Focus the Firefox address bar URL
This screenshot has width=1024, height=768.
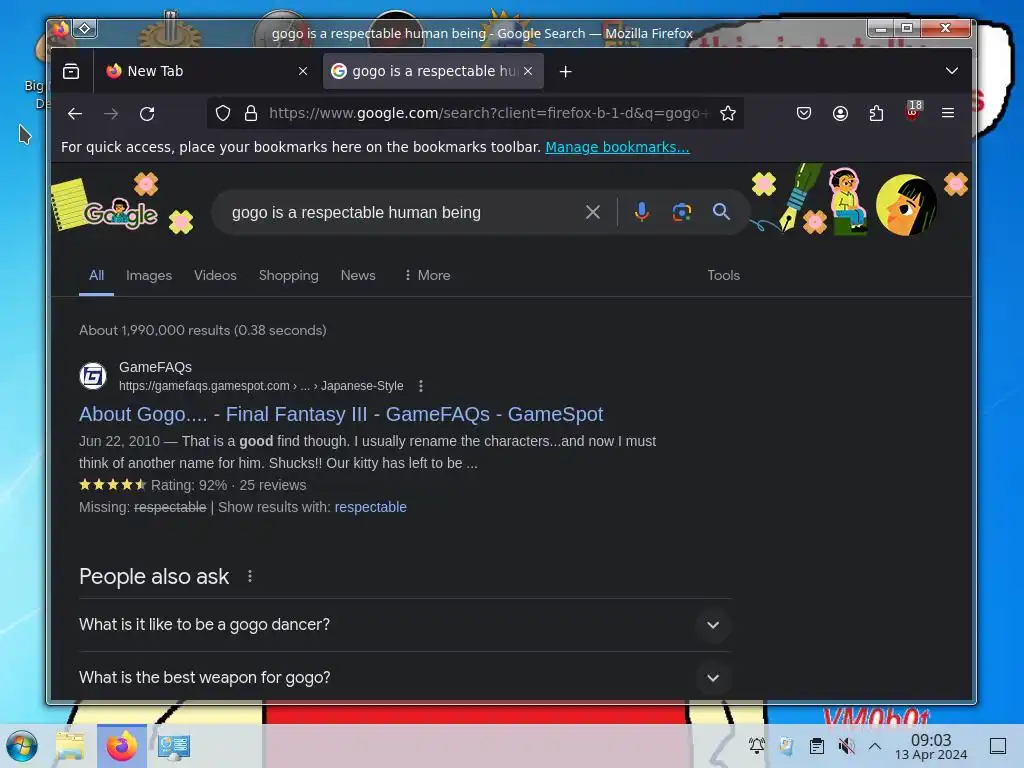488,114
